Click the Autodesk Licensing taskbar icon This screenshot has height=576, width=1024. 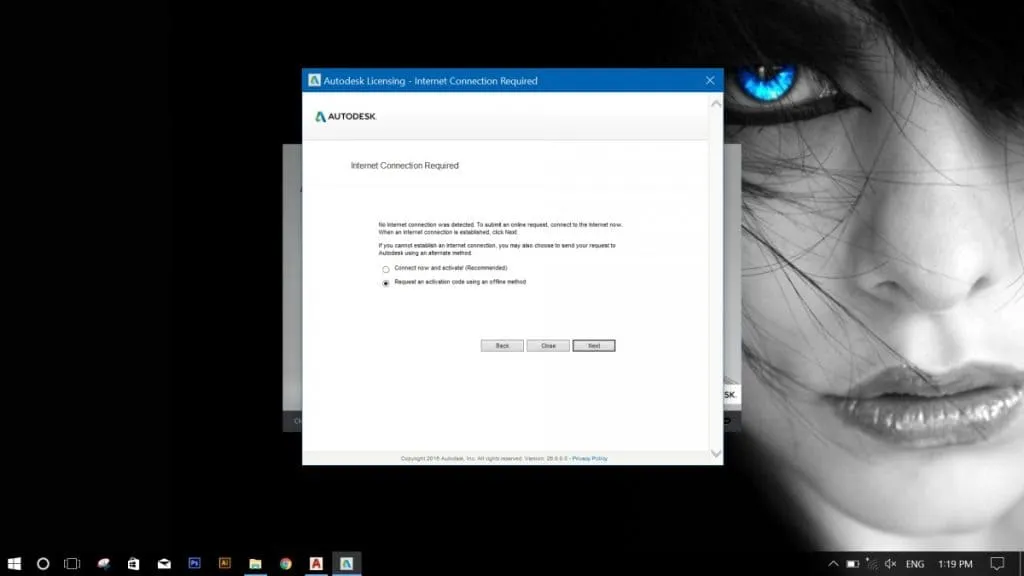click(x=346, y=564)
